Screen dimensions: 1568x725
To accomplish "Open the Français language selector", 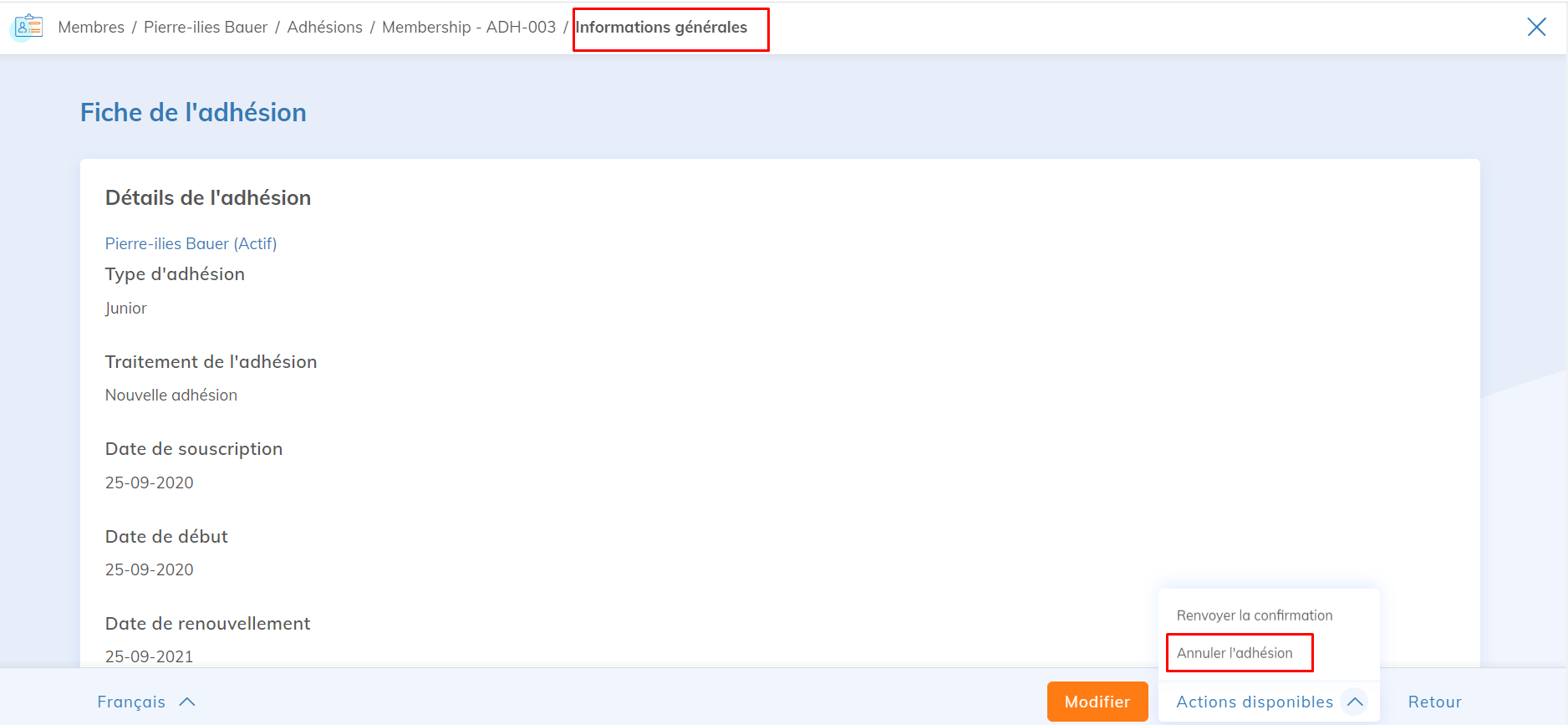I will pos(146,702).
